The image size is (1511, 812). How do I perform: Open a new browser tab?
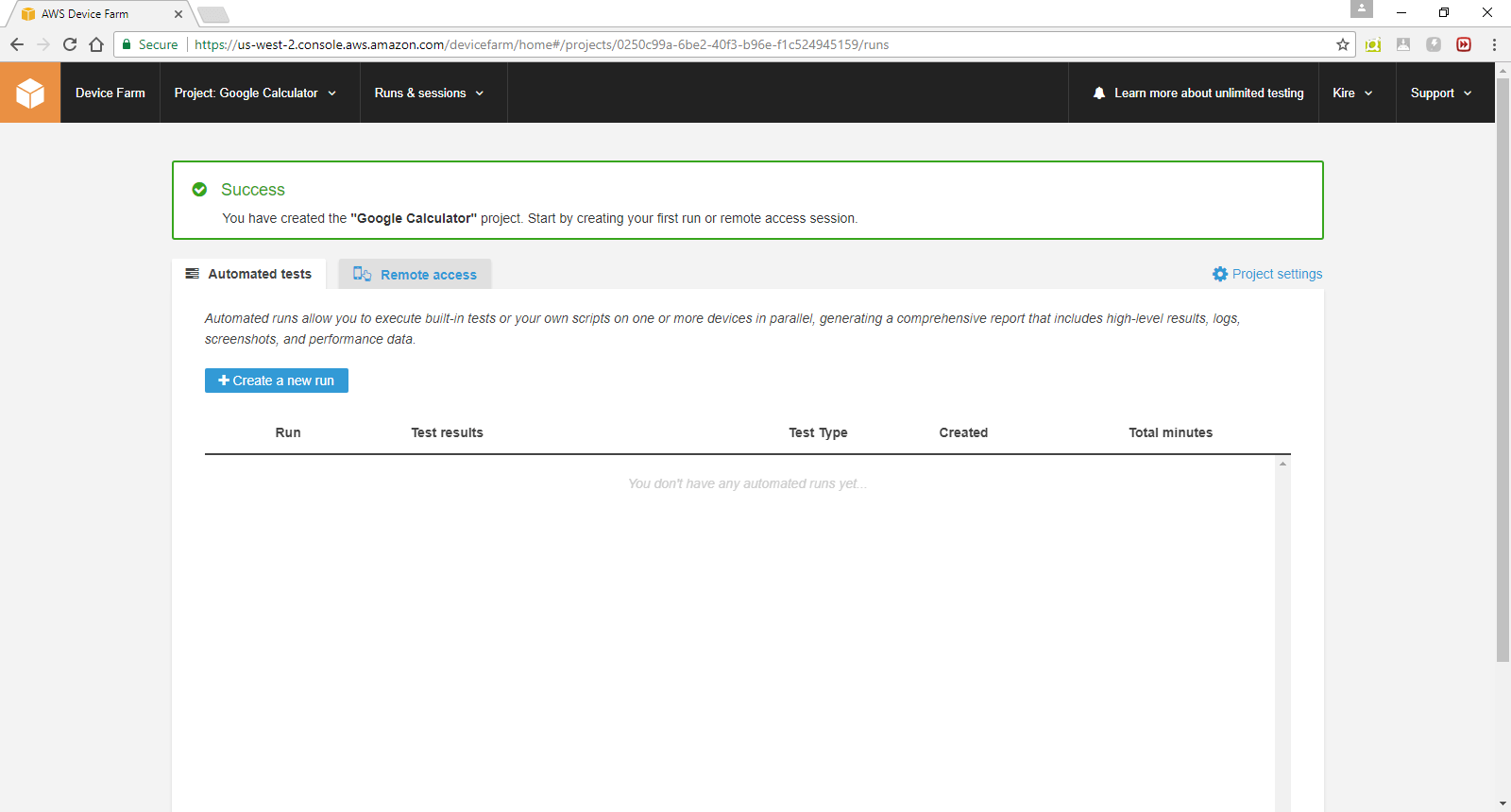click(x=213, y=14)
